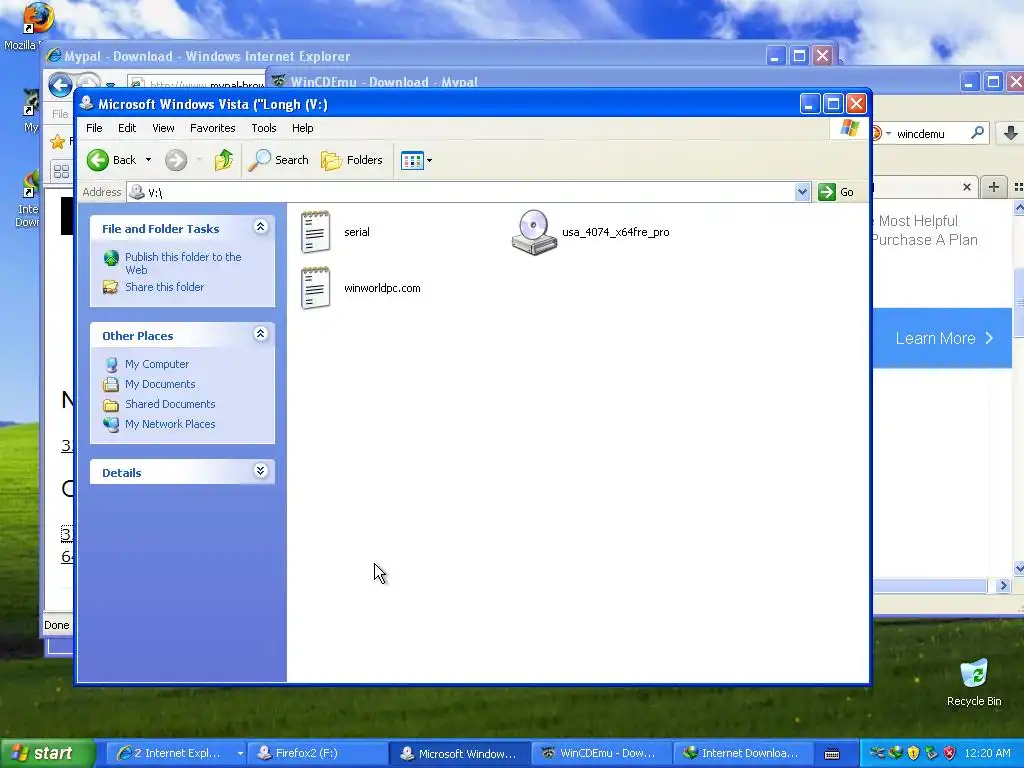The width and height of the screenshot is (1024, 768).
Task: Click the Mypal horizontal scrollbar thumb
Action: click(930, 586)
